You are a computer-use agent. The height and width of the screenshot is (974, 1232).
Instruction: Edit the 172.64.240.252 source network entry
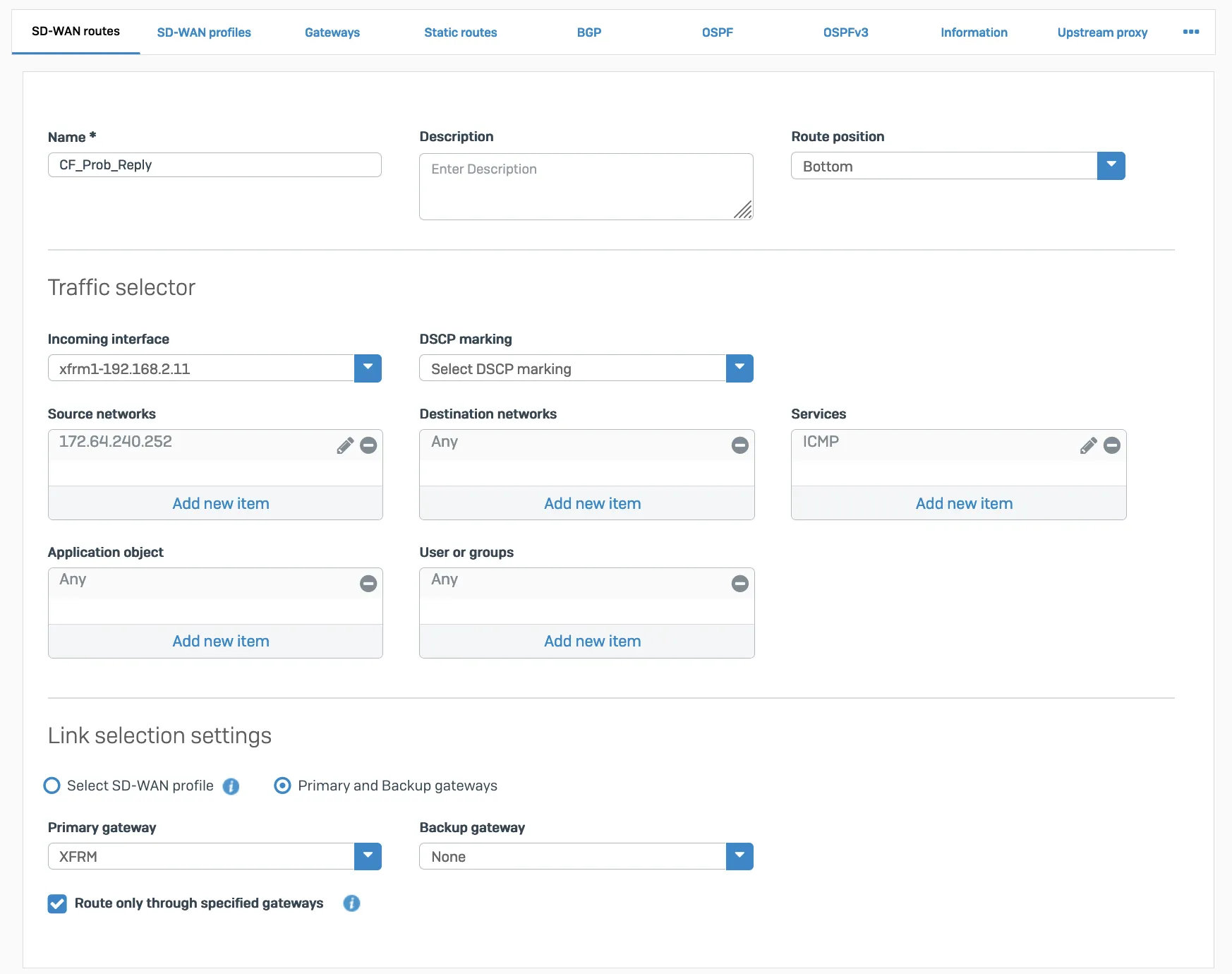[x=345, y=445]
